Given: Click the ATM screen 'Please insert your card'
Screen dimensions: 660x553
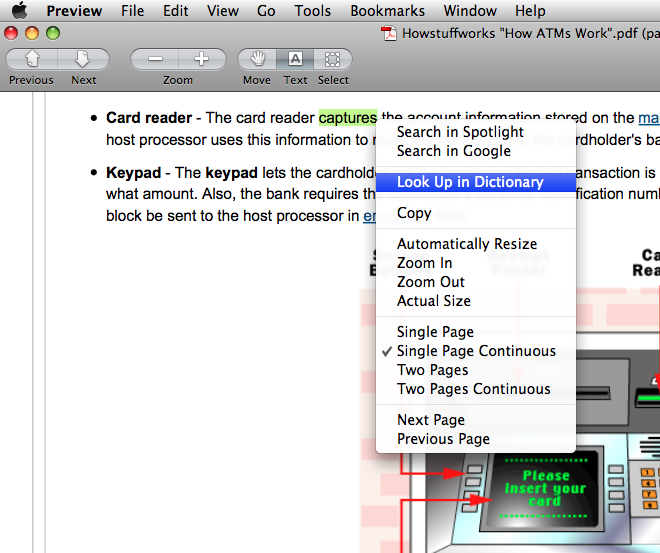Looking at the screenshot, I should click(545, 489).
